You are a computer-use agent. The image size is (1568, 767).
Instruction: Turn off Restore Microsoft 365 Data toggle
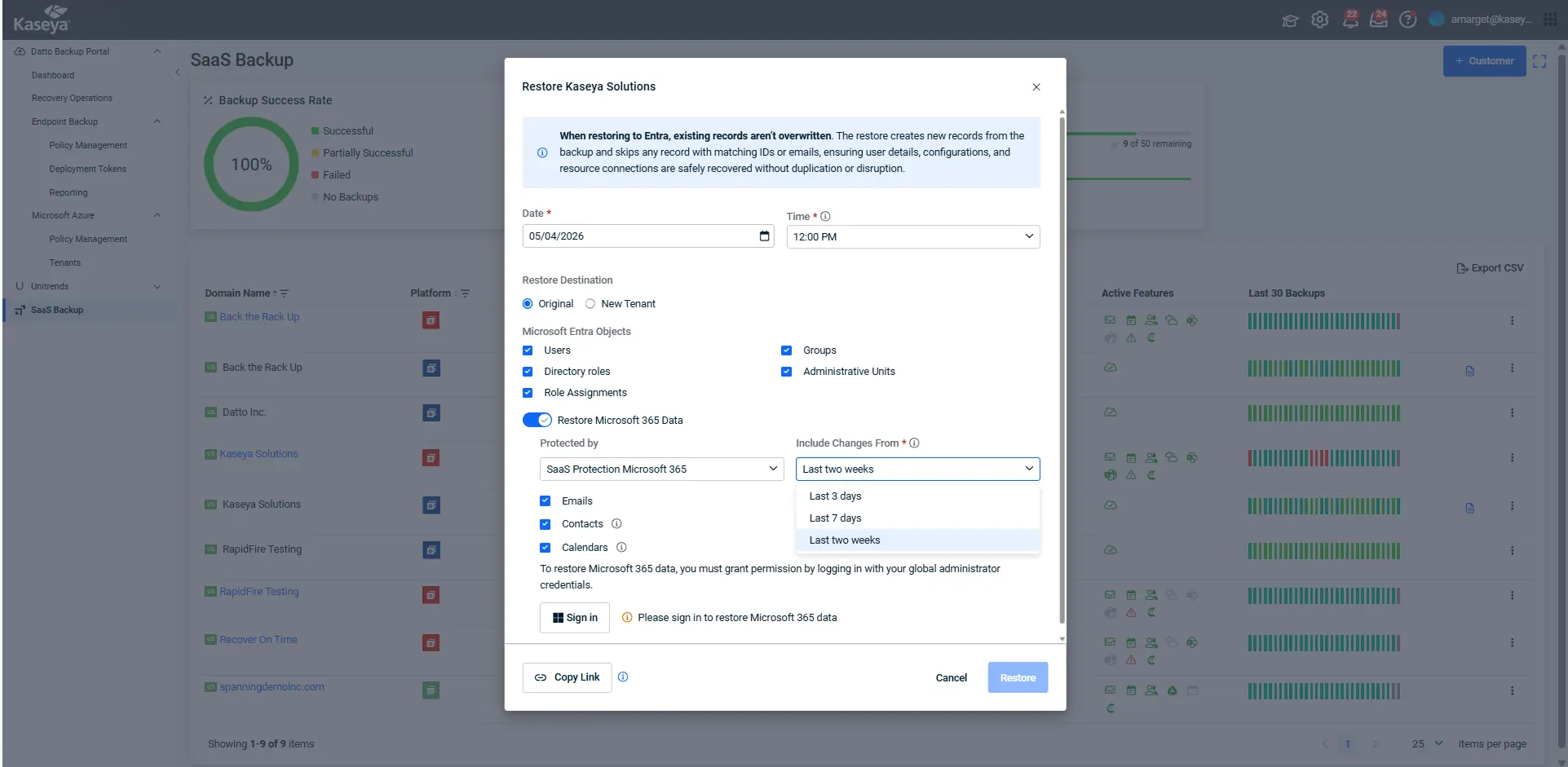(537, 421)
